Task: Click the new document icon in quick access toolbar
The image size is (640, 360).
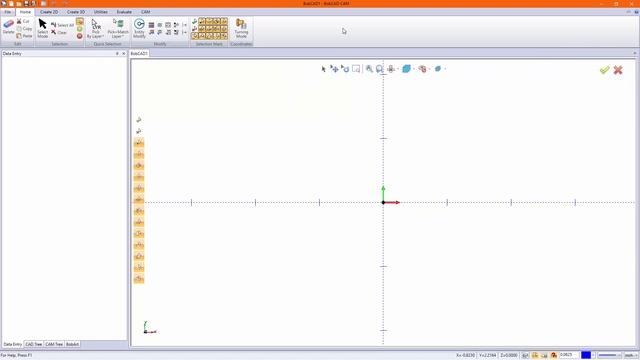Action: click(x=11, y=3)
